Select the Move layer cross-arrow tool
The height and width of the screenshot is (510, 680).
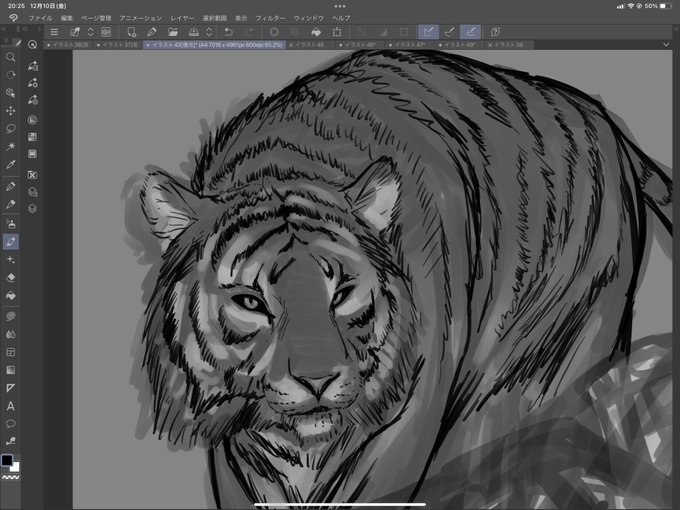11,111
